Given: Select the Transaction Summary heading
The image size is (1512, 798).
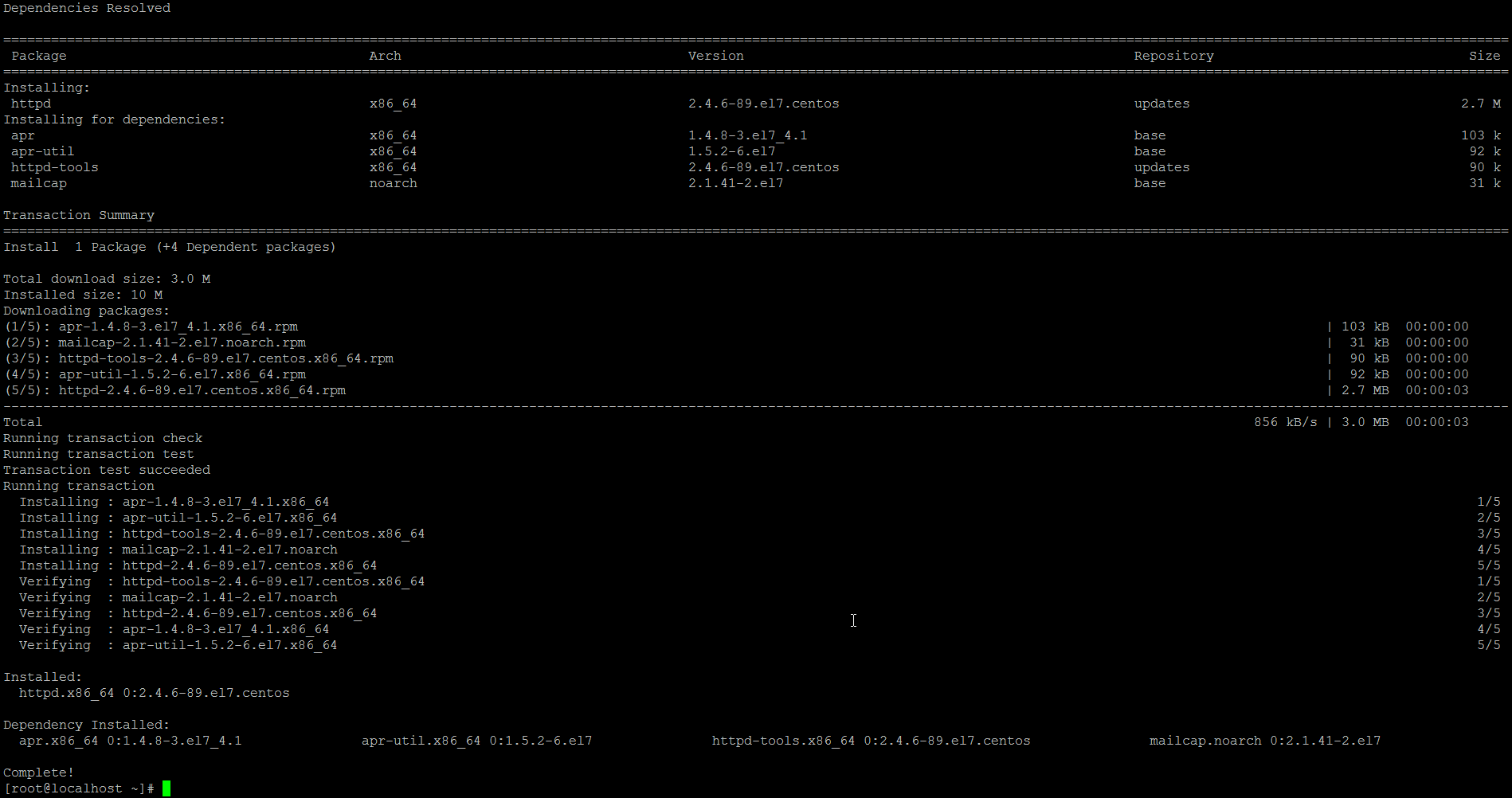Looking at the screenshot, I should point(79,215).
